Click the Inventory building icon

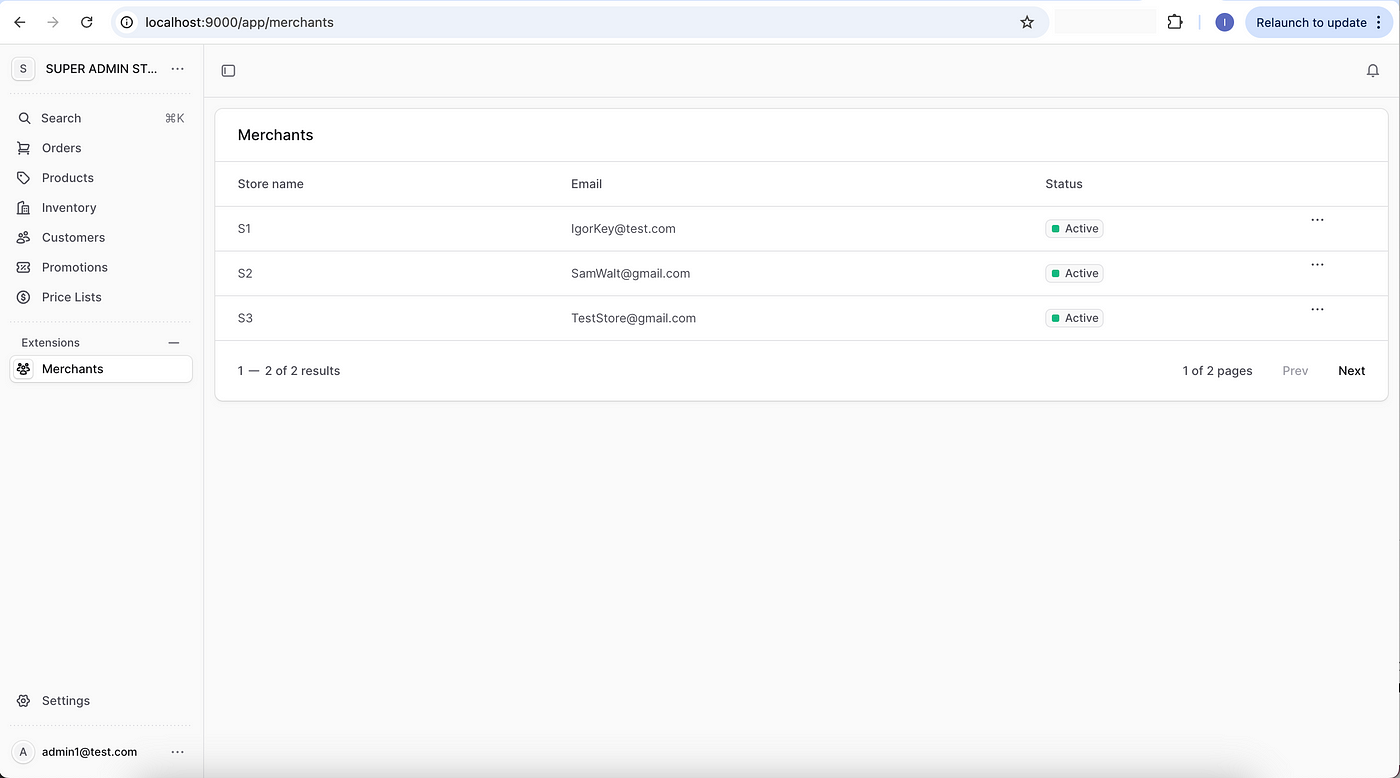coord(23,208)
